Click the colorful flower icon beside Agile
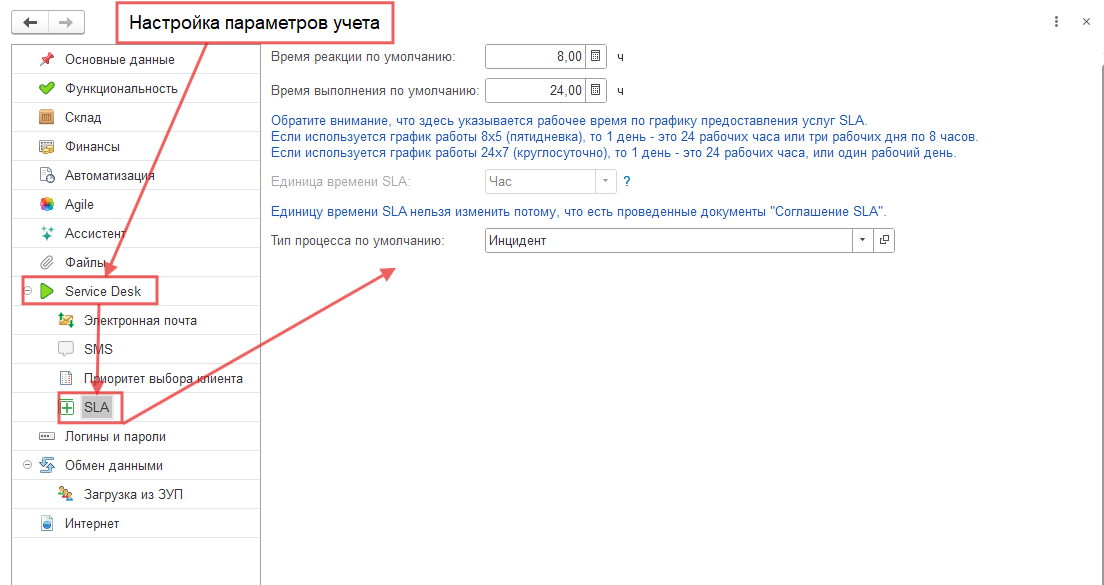 [x=47, y=204]
